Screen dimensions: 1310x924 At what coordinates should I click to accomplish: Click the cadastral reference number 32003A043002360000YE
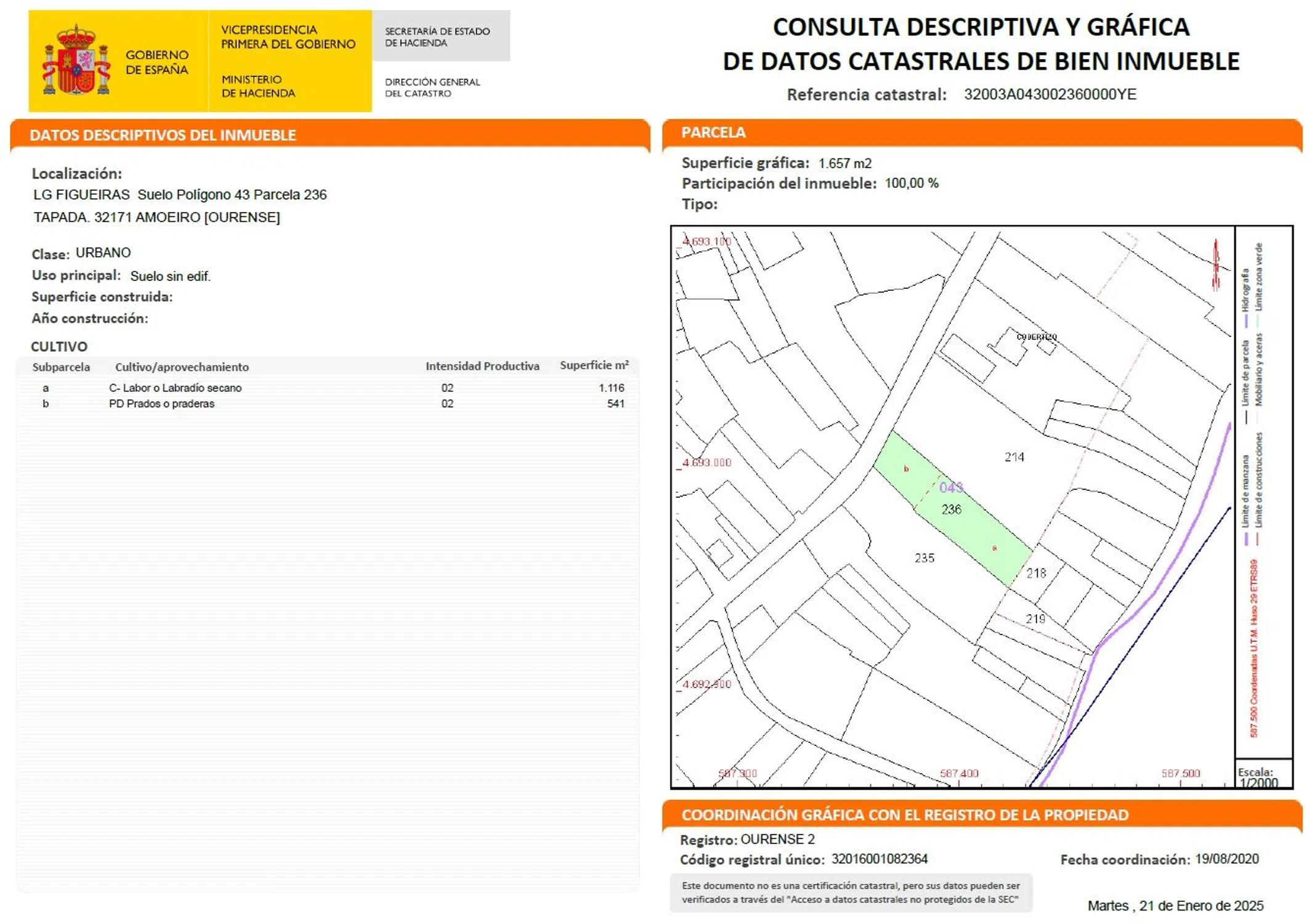pos(1050,94)
